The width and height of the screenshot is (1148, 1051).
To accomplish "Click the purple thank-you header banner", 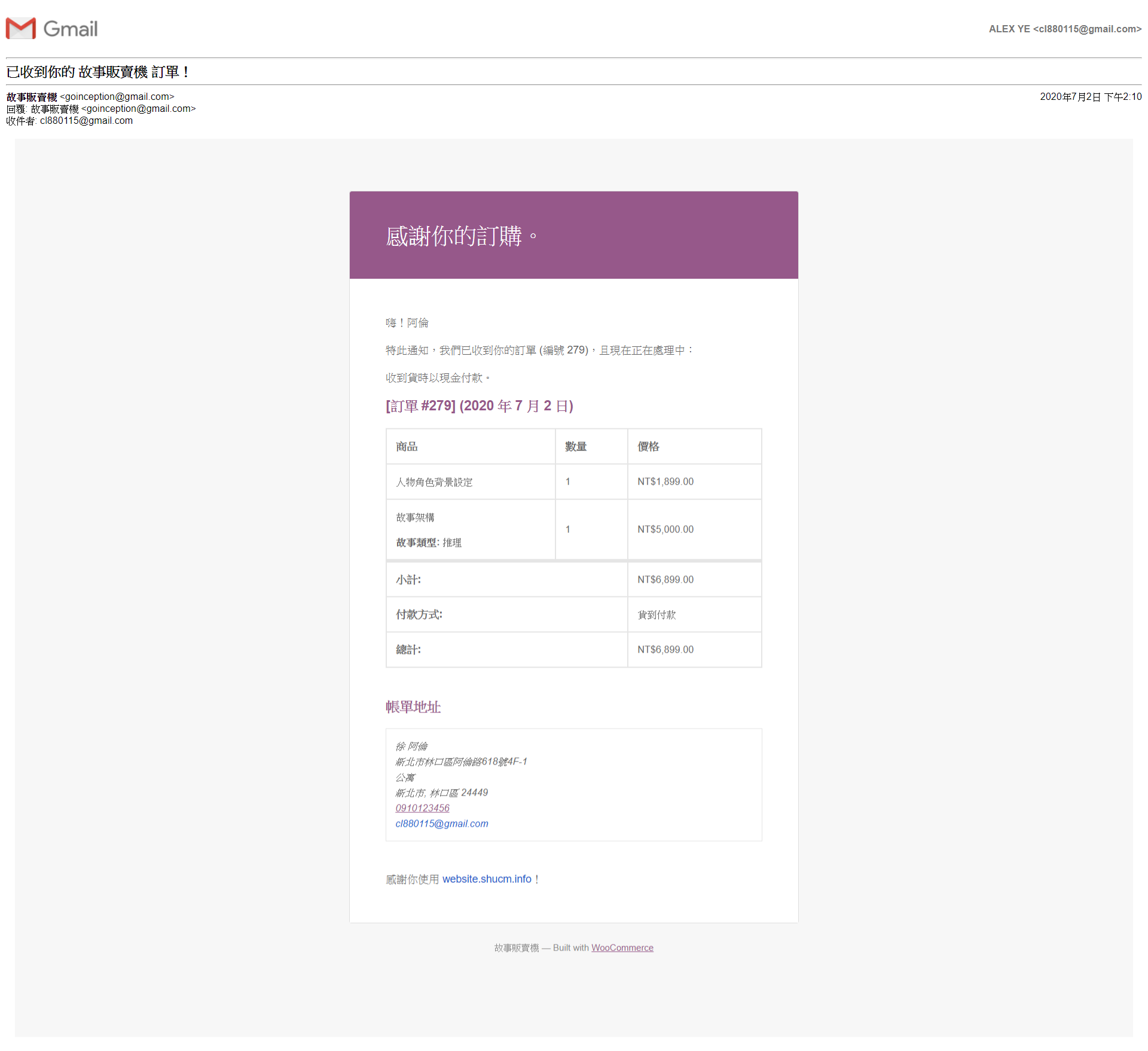I will click(x=573, y=235).
